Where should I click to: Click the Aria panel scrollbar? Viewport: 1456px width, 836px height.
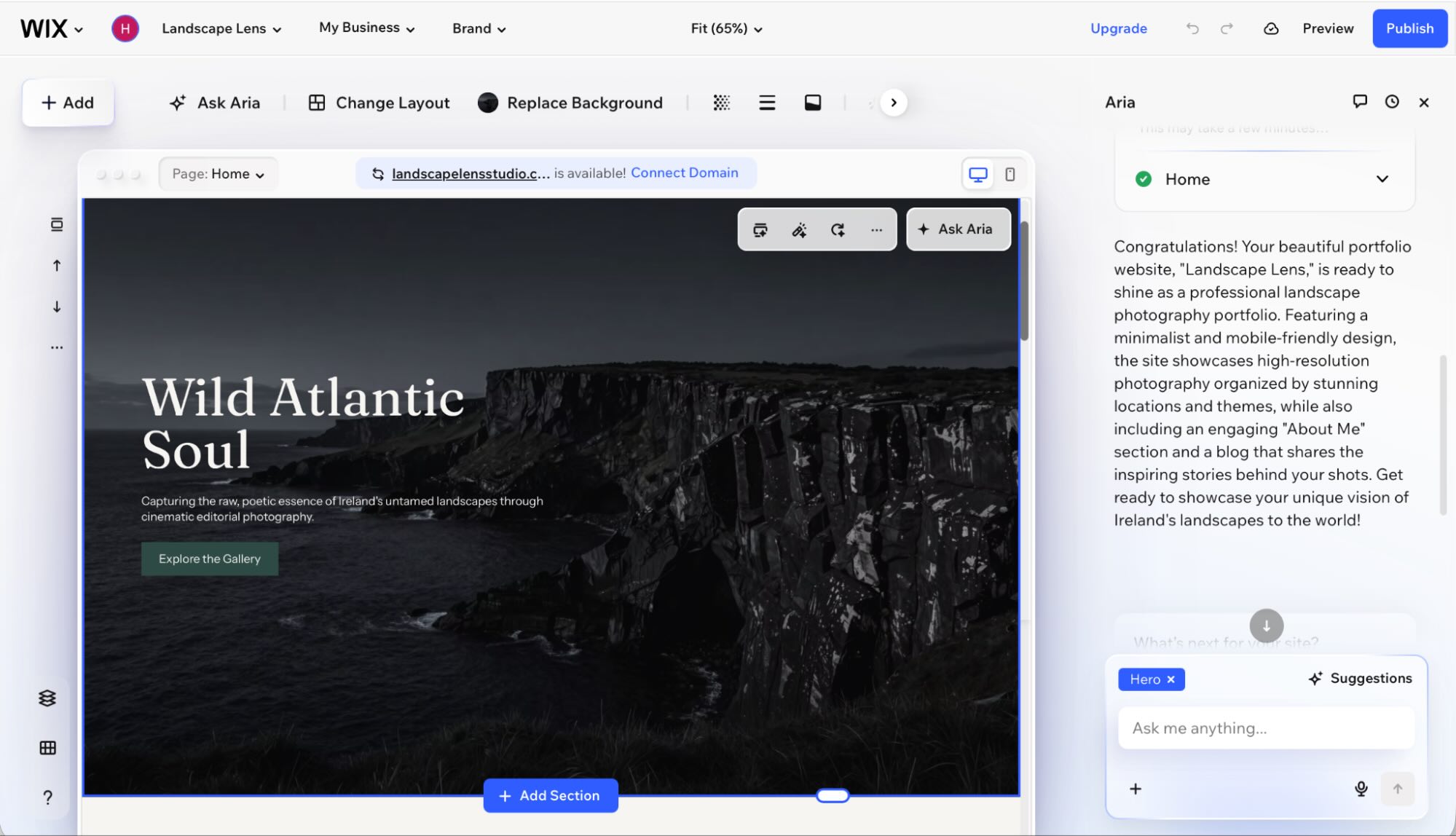pyautogui.click(x=1442, y=435)
